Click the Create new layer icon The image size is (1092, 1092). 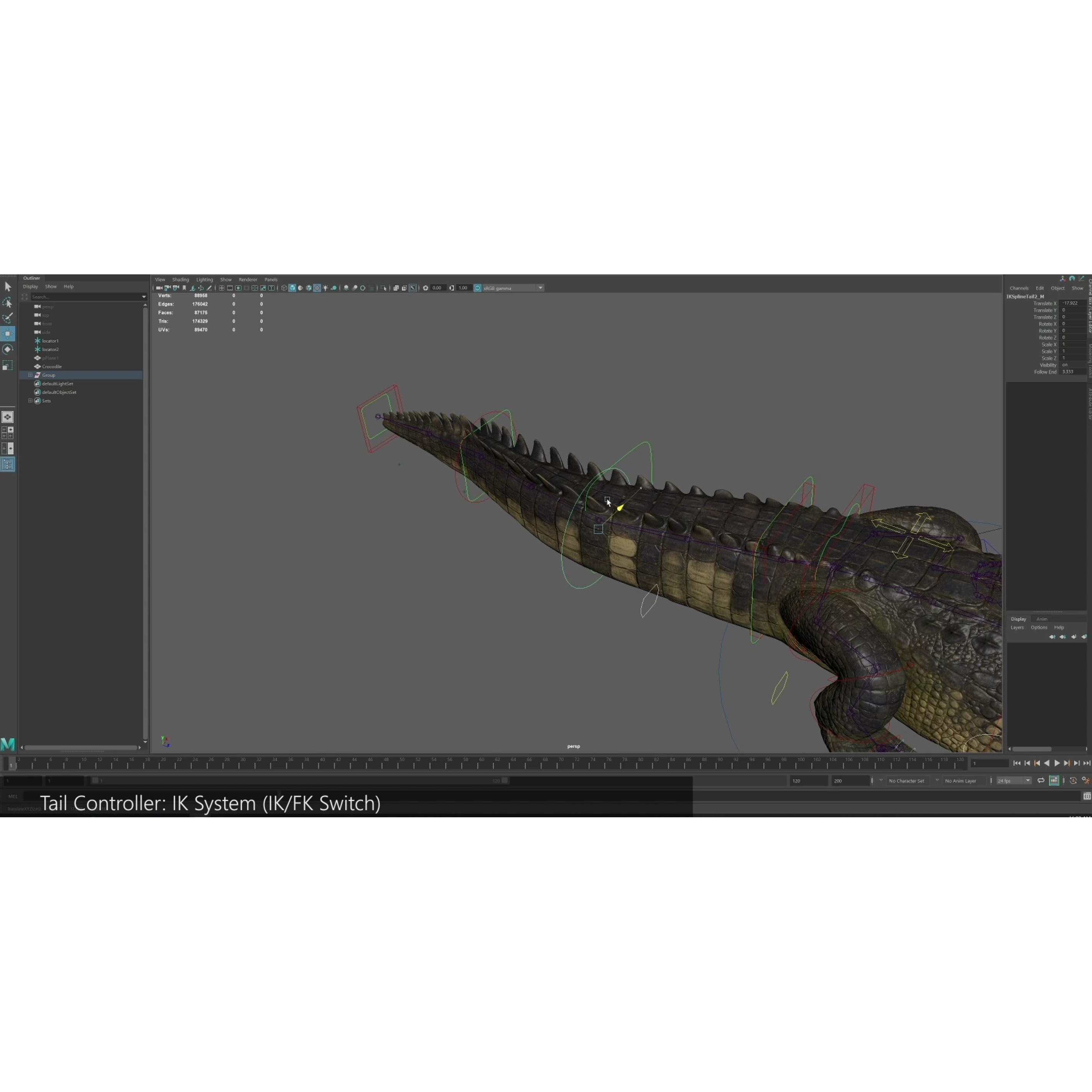(x=1074, y=637)
